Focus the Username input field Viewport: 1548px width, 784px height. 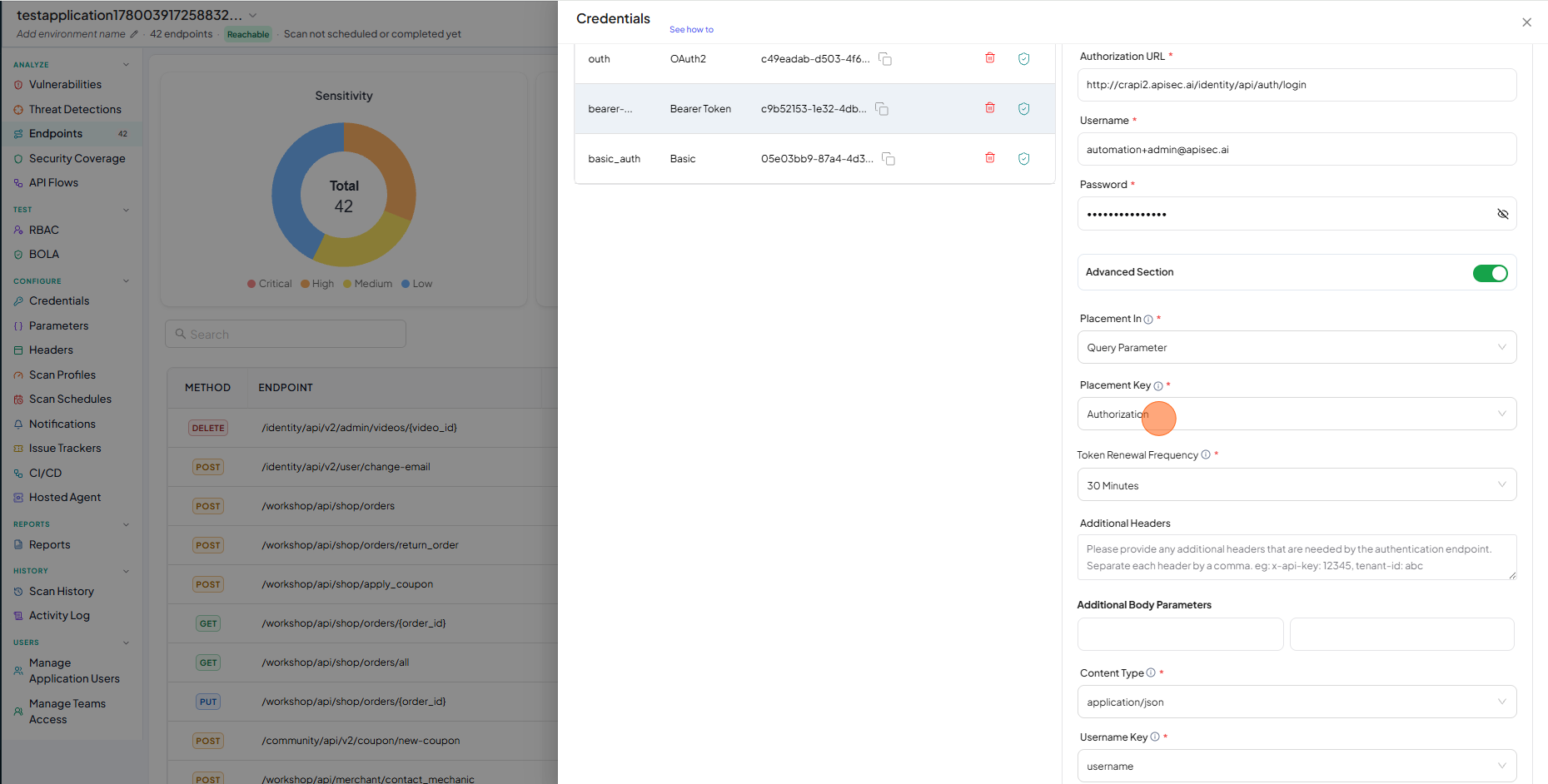pos(1297,149)
